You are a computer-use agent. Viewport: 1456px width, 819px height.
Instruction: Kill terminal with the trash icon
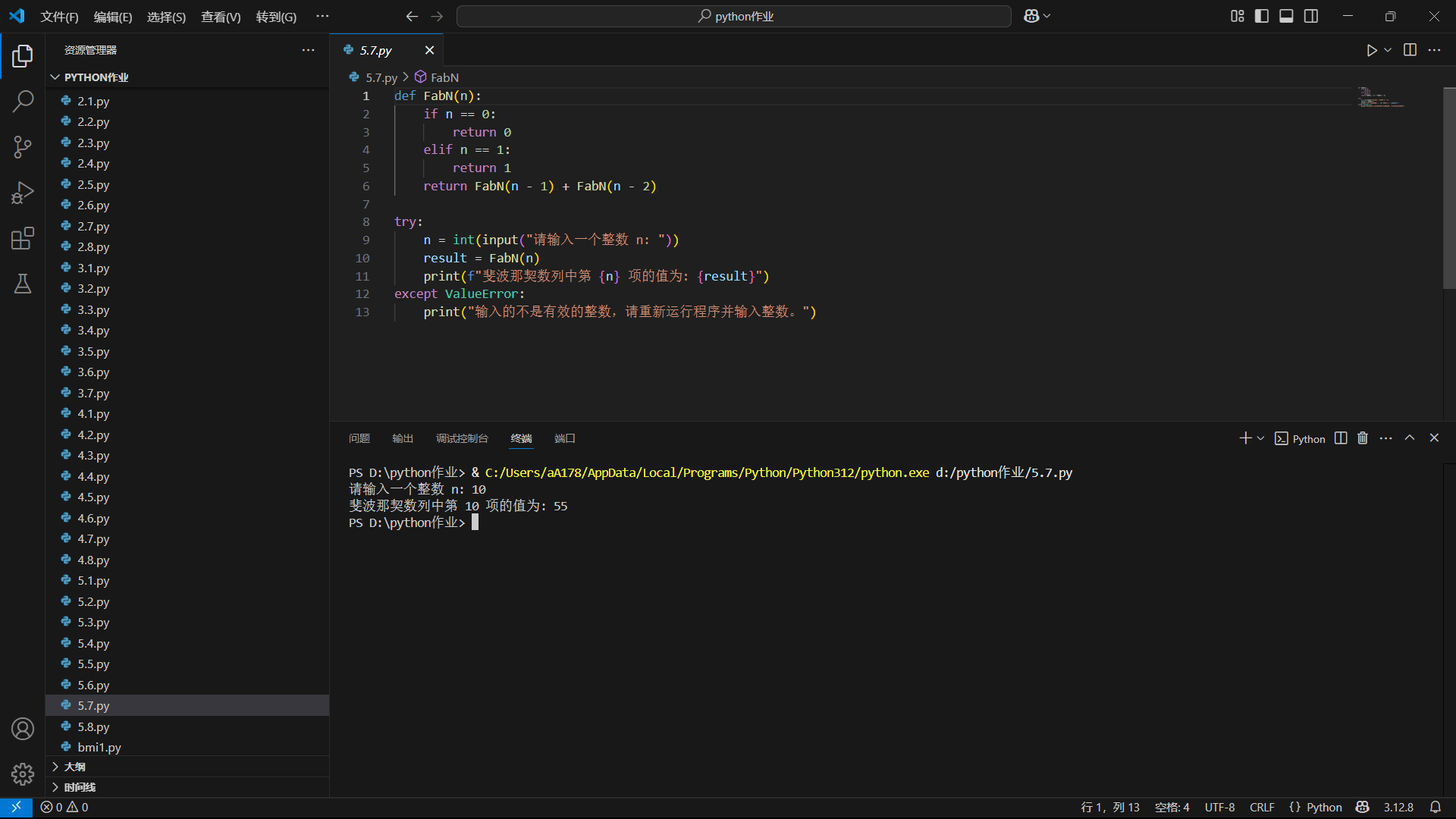(1363, 438)
